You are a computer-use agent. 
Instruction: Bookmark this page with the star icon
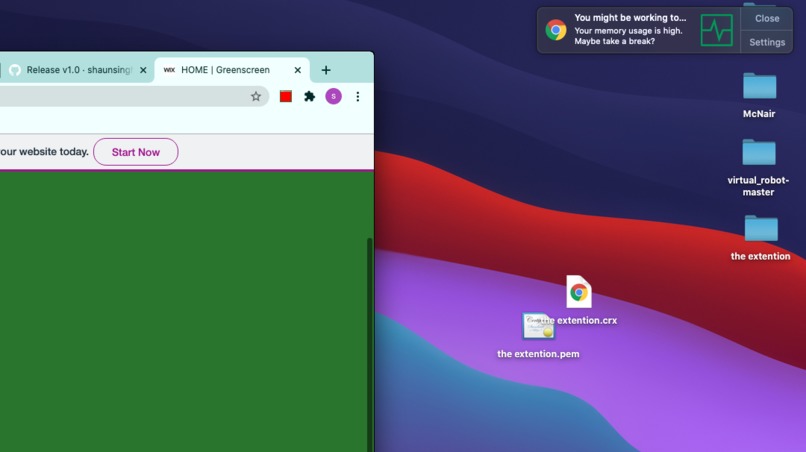tap(255, 96)
